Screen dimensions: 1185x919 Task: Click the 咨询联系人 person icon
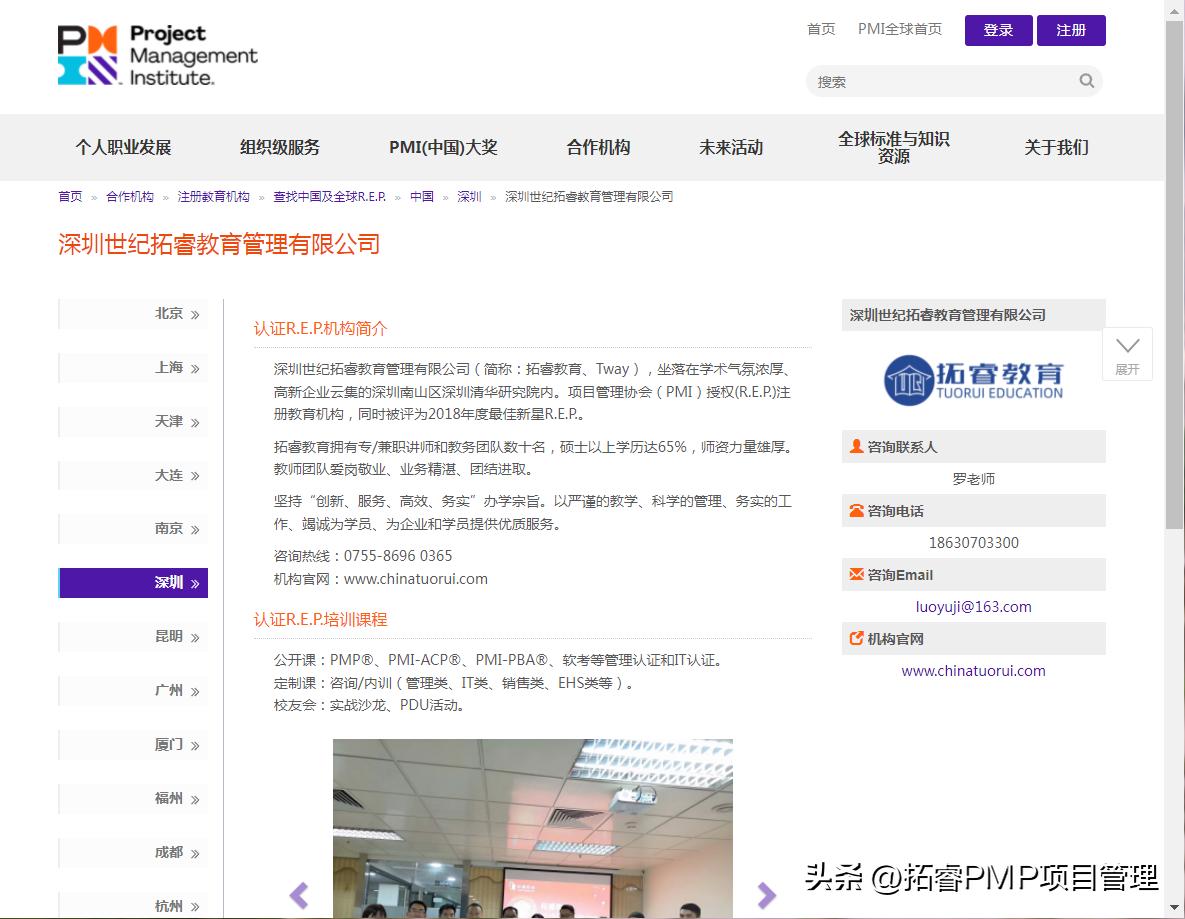coord(858,447)
